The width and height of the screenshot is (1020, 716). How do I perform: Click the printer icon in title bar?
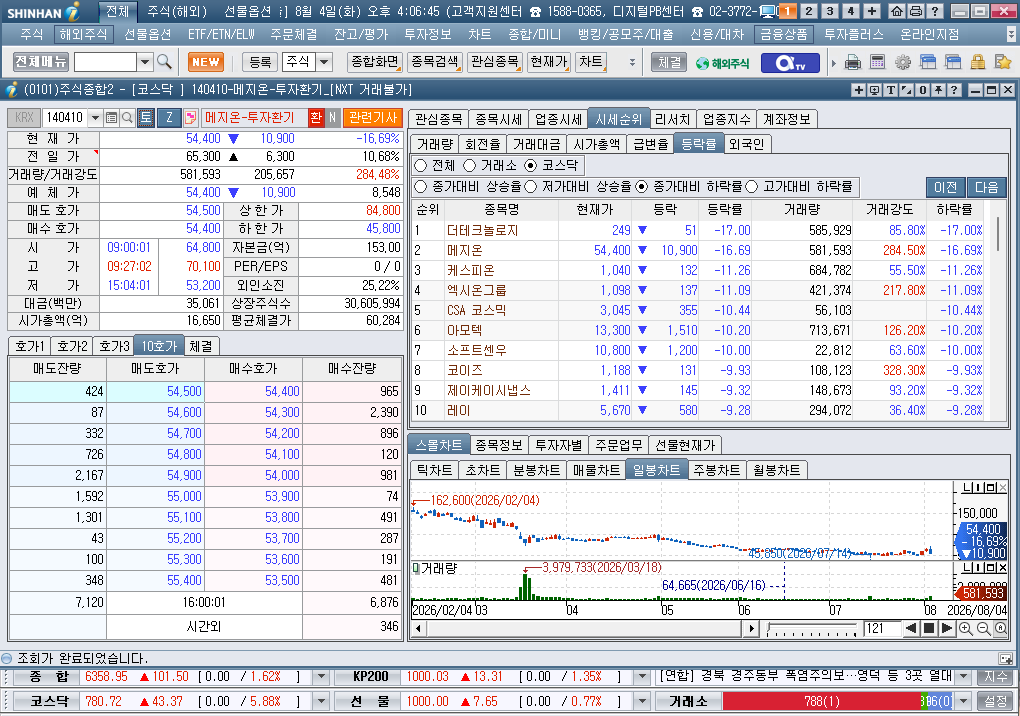click(x=915, y=11)
